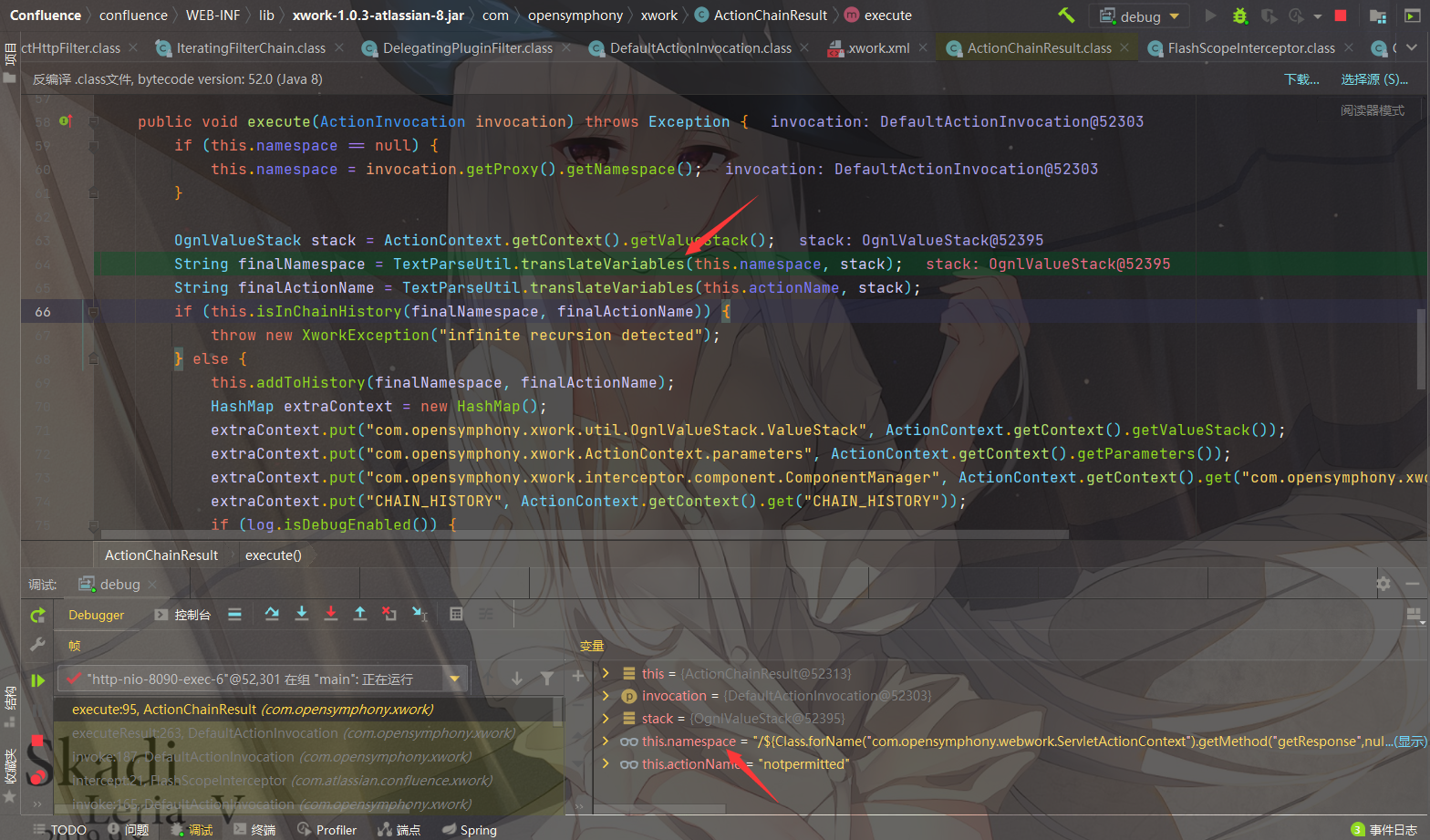Click xwork-1.0.3-atlassian-8.jar breadcrumb
This screenshot has height=840, width=1430.
pyautogui.click(x=378, y=16)
